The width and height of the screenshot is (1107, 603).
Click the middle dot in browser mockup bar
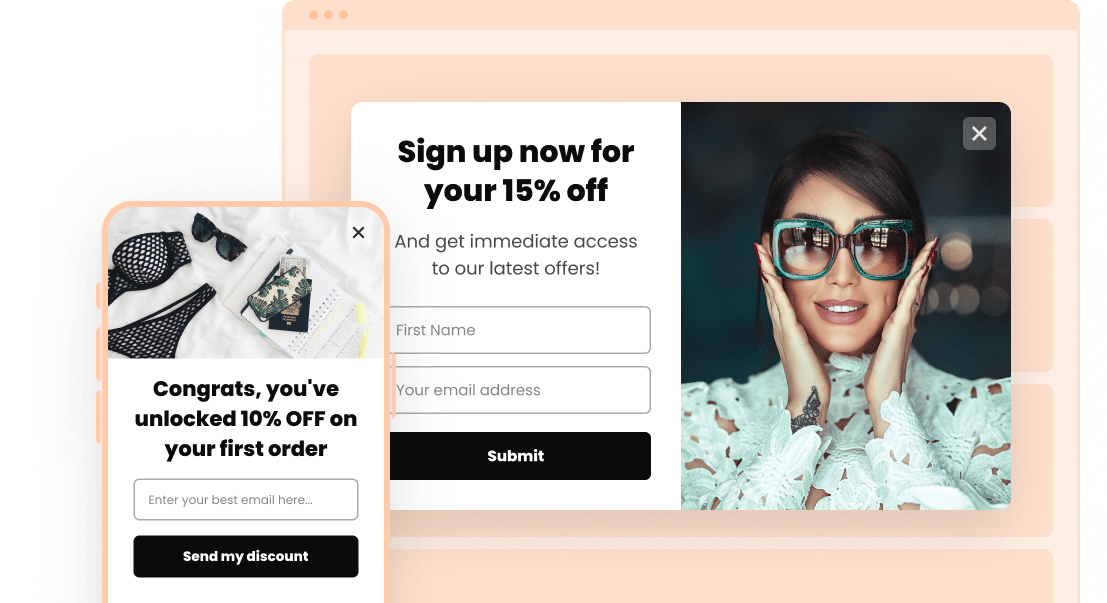point(328,15)
